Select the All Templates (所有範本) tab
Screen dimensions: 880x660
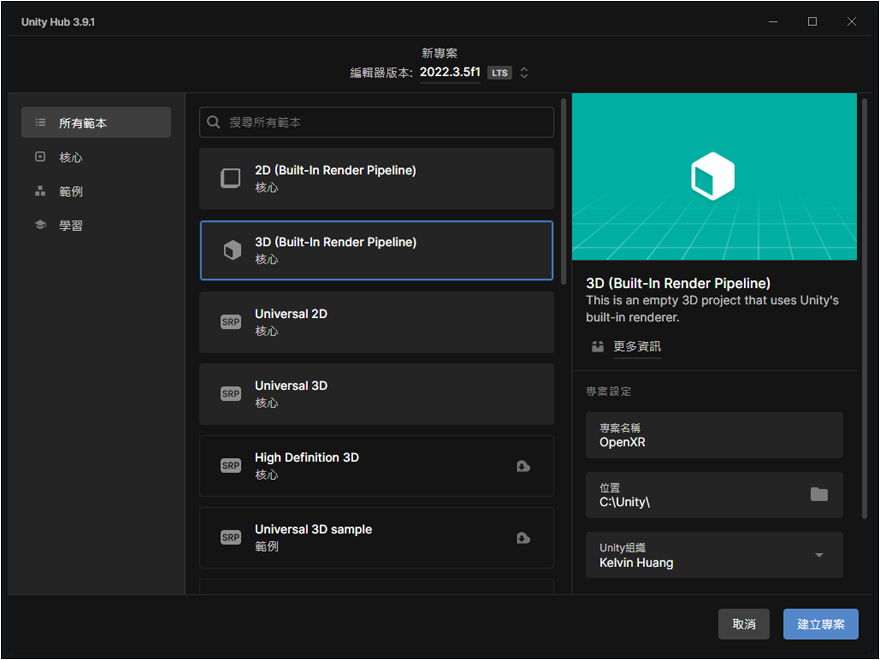(96, 122)
